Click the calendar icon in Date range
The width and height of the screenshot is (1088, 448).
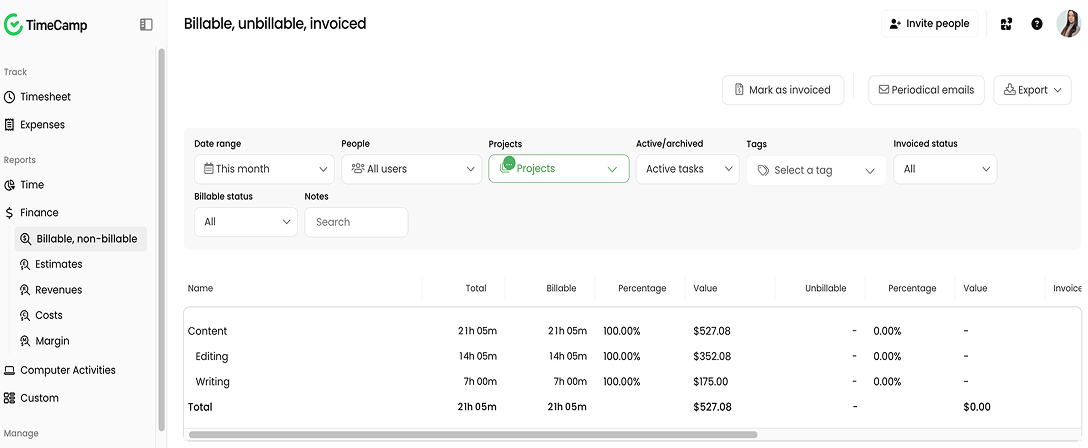click(208, 169)
